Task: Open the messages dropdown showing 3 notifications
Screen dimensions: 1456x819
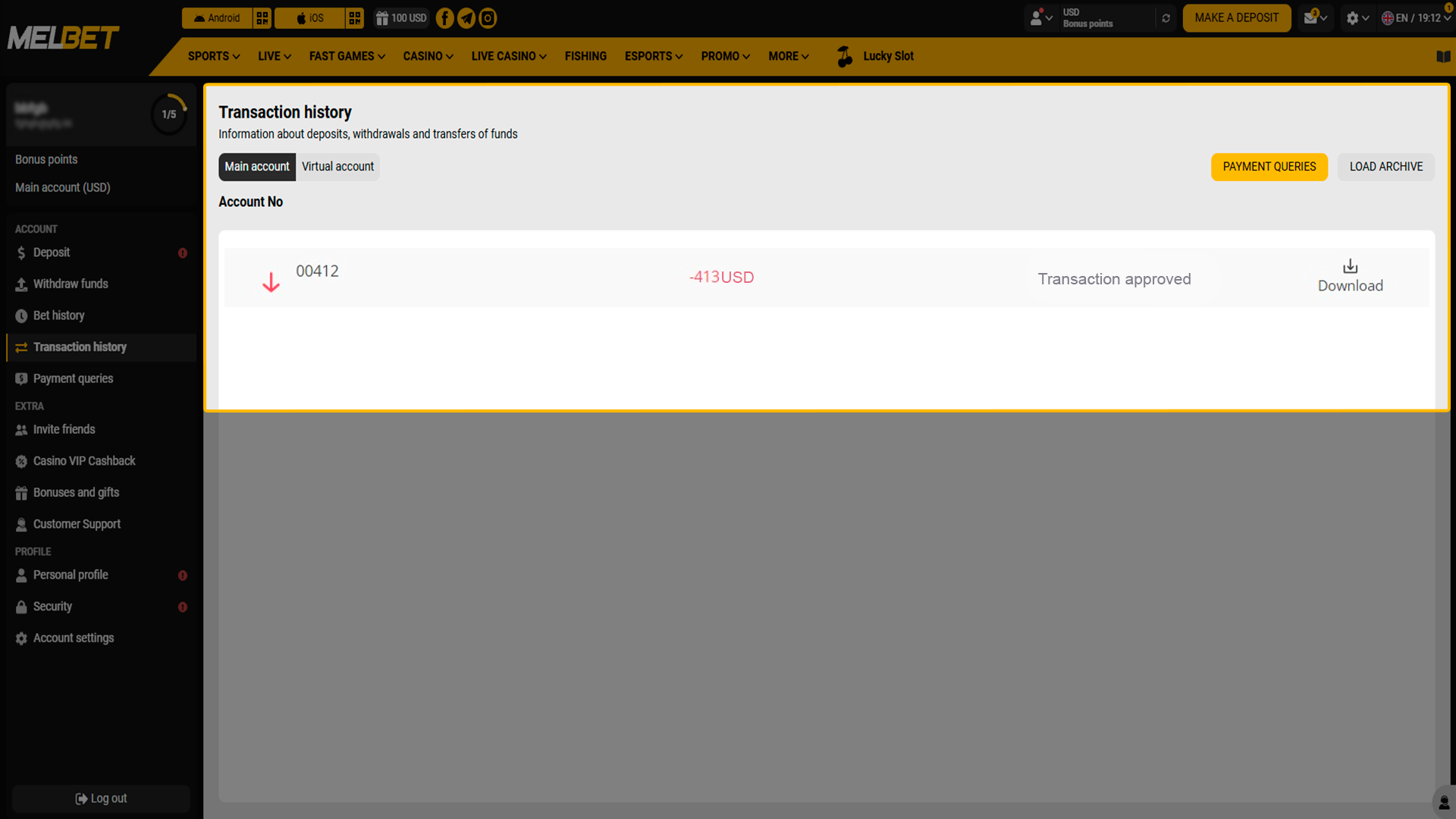Action: [1314, 17]
